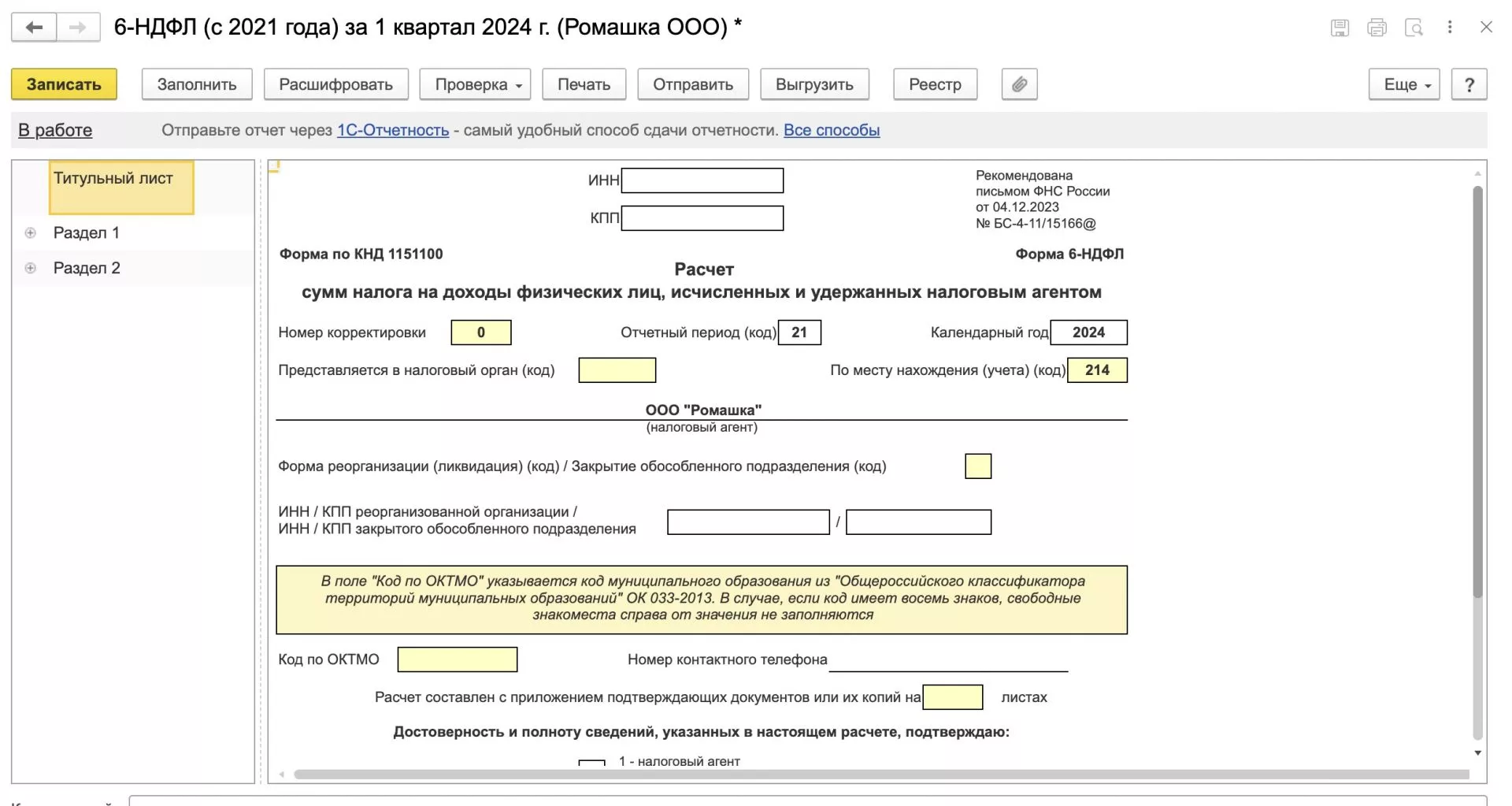This screenshot has width=1512, height=806.
Task: Click the Календарный год field
Action: coord(1088,332)
